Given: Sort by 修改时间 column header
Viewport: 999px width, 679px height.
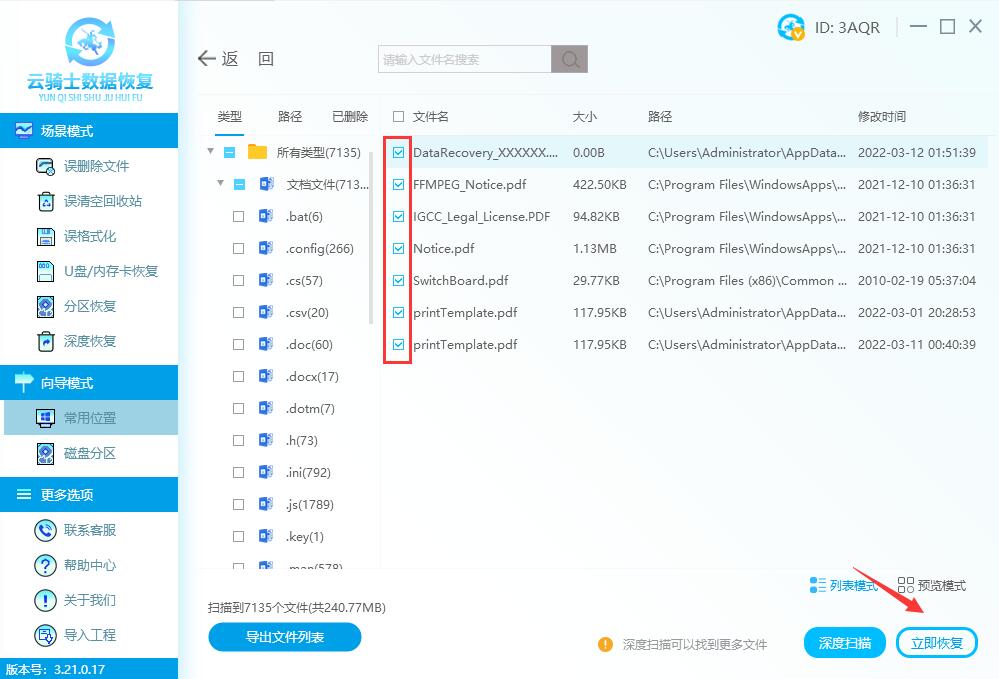Looking at the screenshot, I should (x=882, y=117).
